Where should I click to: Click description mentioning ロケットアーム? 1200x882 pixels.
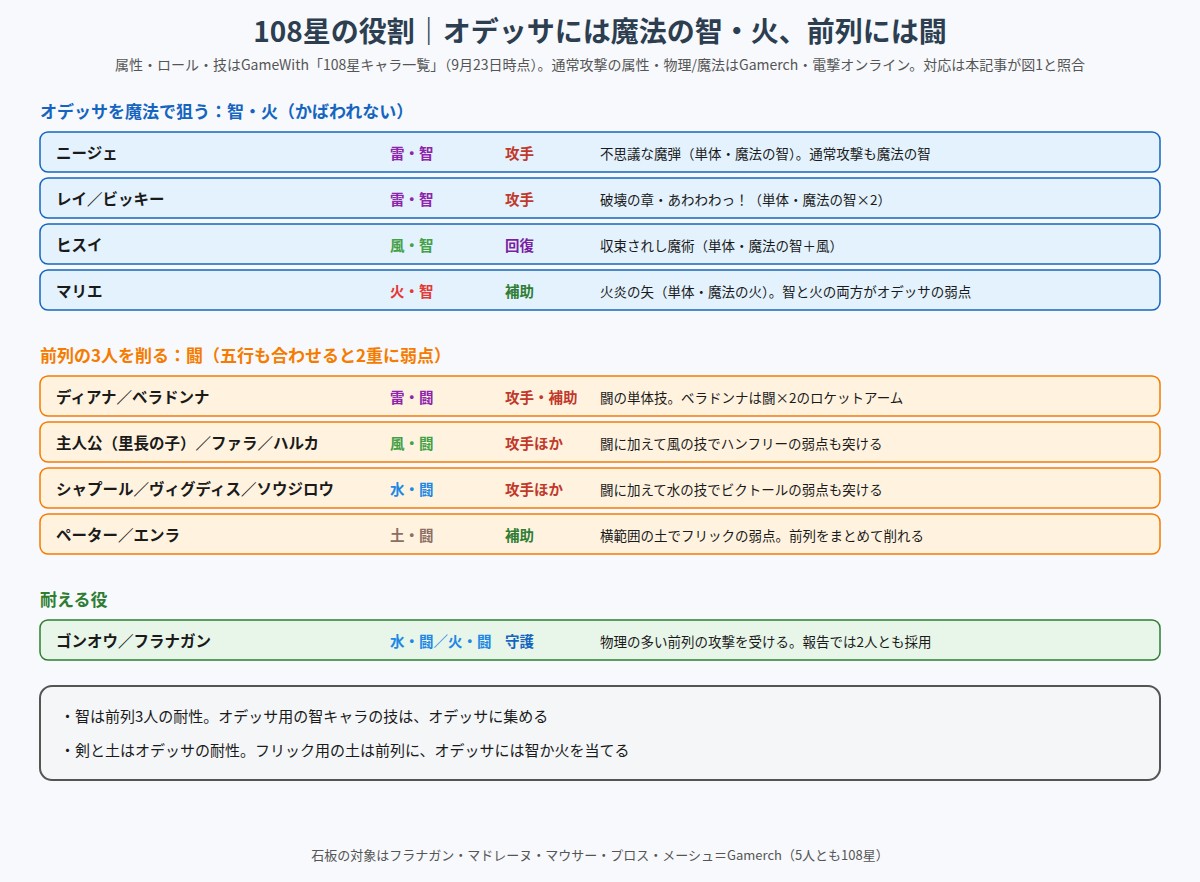751,399
